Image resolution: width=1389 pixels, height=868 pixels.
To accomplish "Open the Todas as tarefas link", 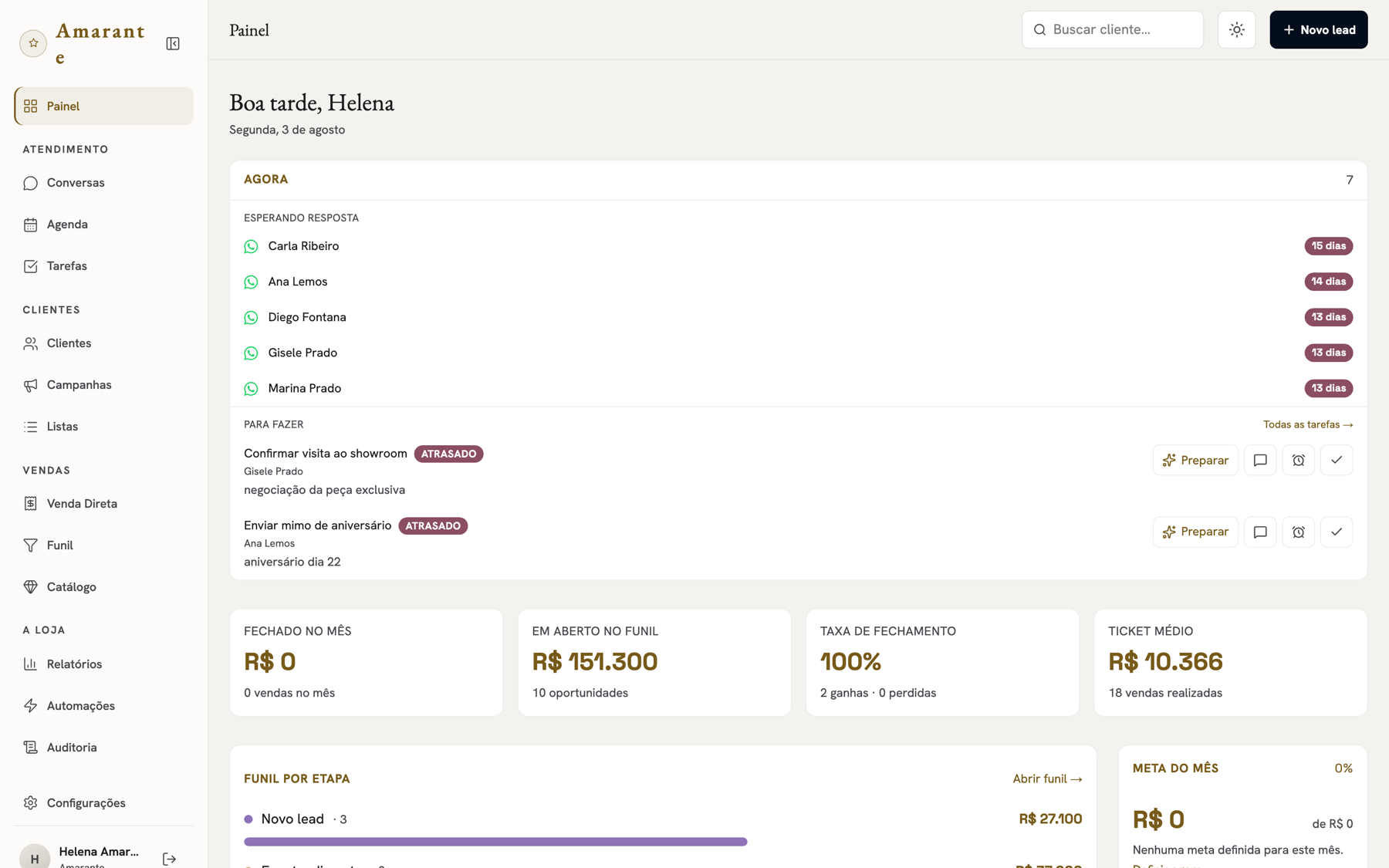I will pyautogui.click(x=1308, y=424).
